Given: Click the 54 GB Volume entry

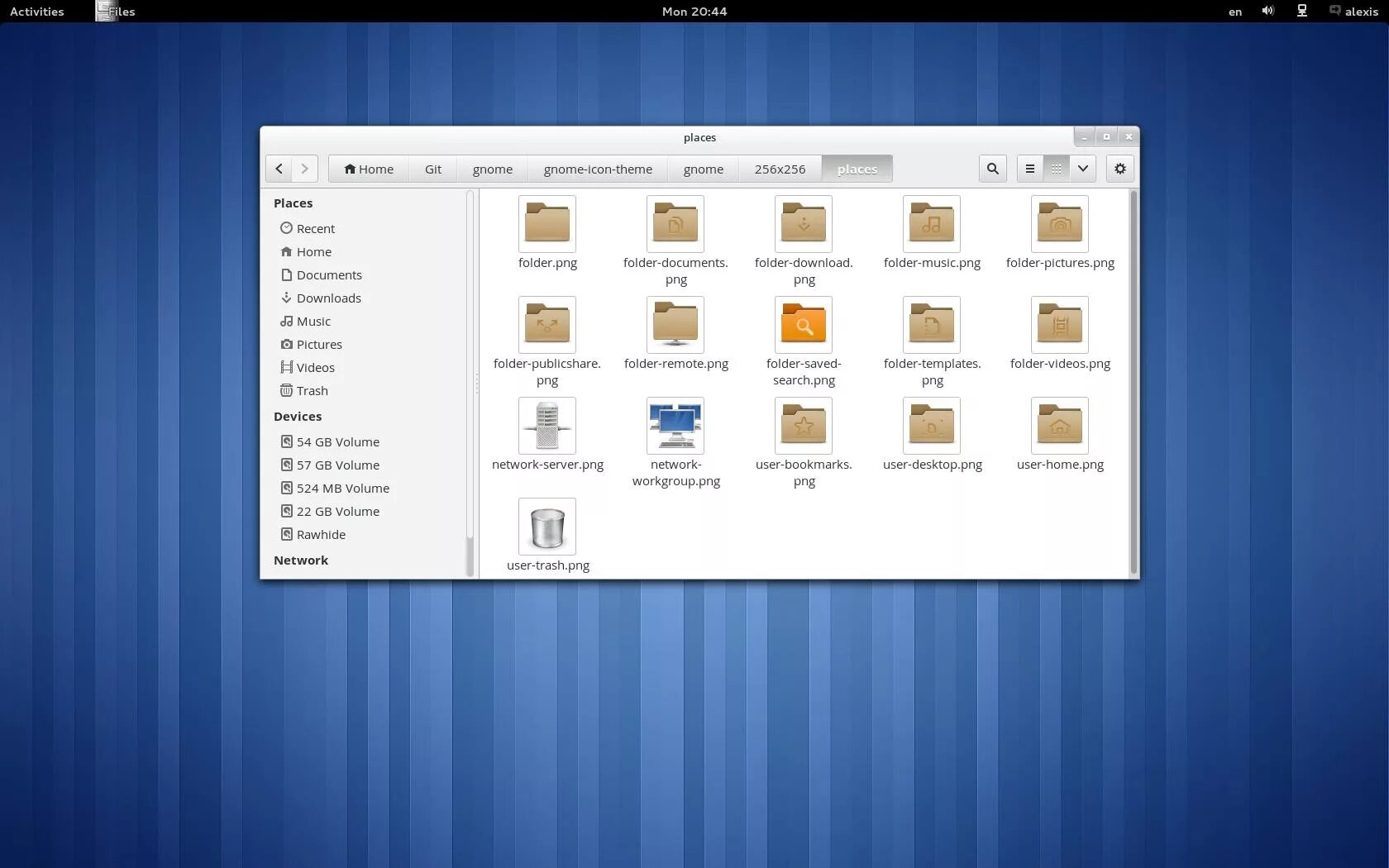Looking at the screenshot, I should (x=337, y=441).
